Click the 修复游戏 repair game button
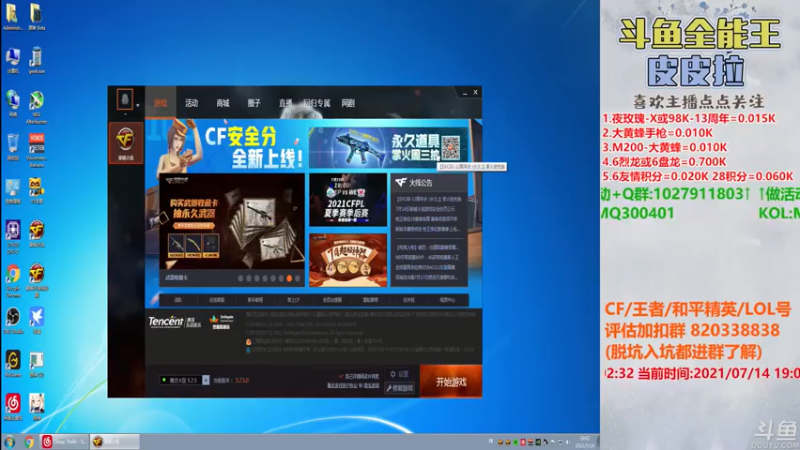 coord(399,388)
